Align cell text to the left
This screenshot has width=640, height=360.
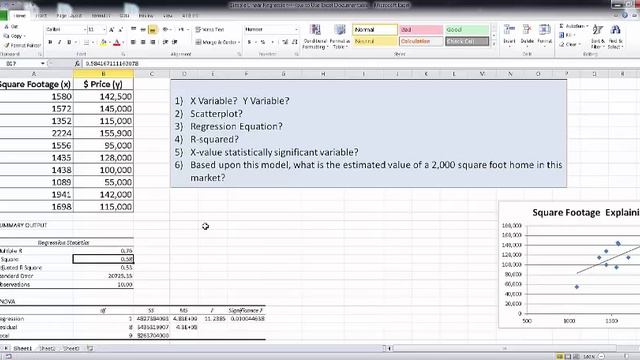coord(133,42)
